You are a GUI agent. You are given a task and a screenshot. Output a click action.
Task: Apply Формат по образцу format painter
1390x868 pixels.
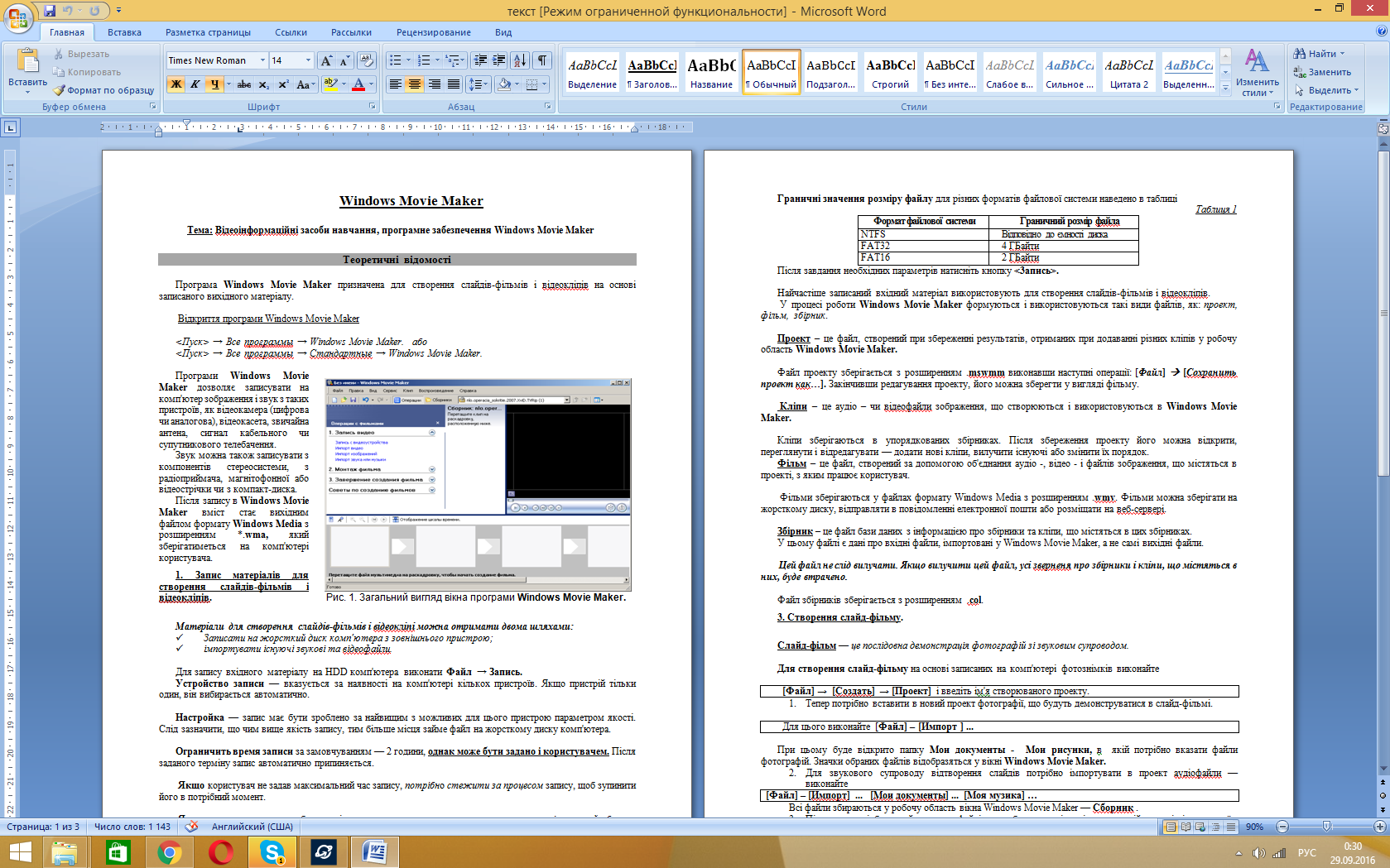103,90
